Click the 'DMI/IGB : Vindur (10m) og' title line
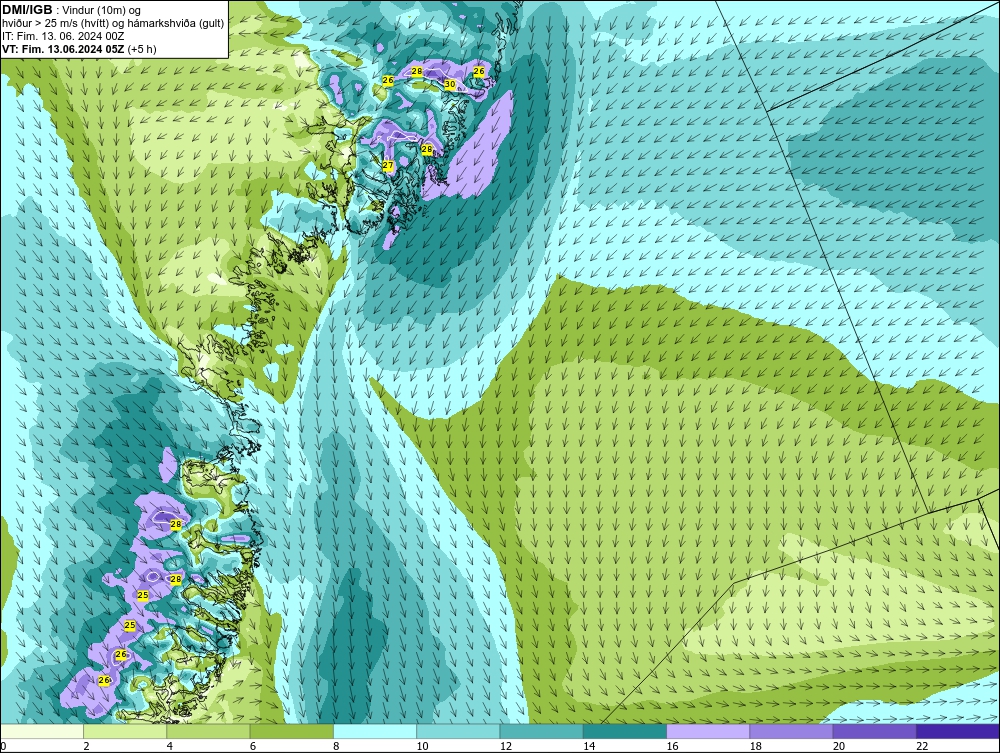Screen dimensions: 1000x753 [71, 10]
